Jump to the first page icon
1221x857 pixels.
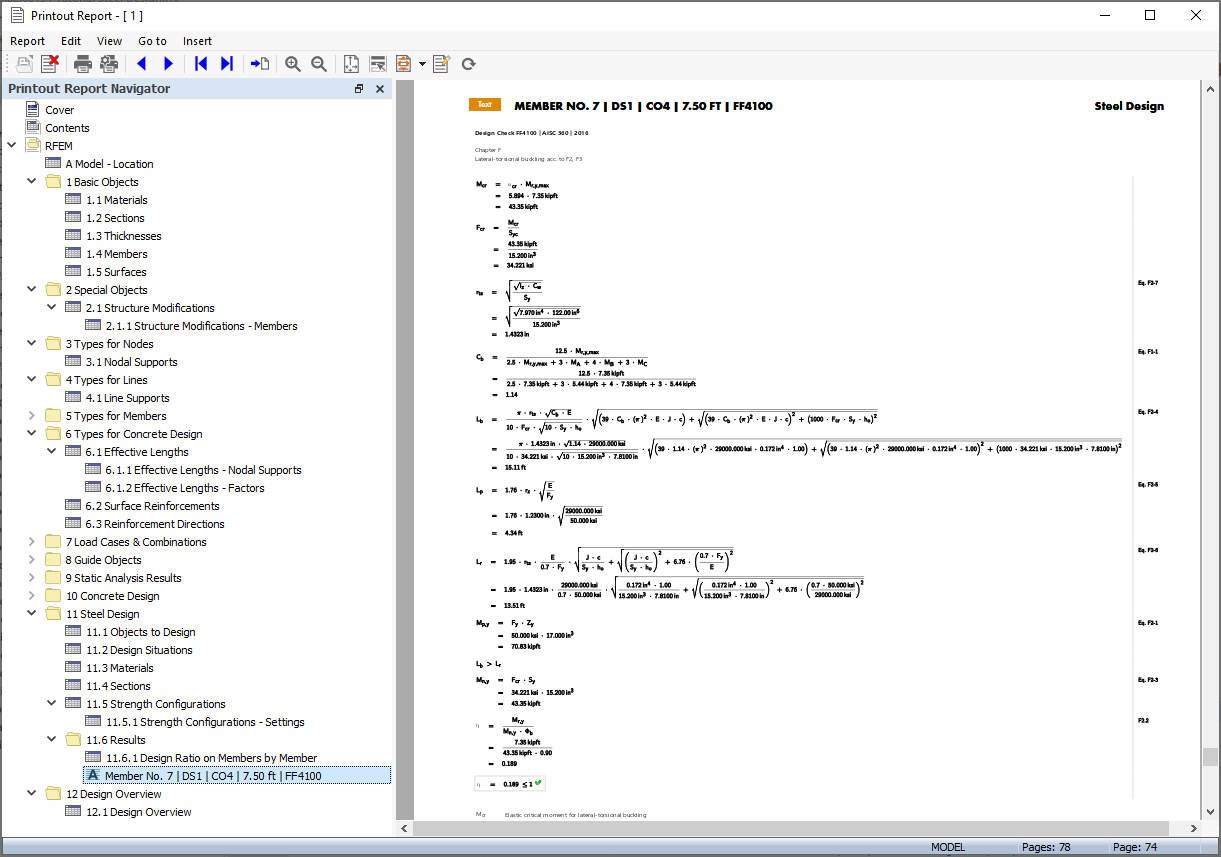pos(200,63)
